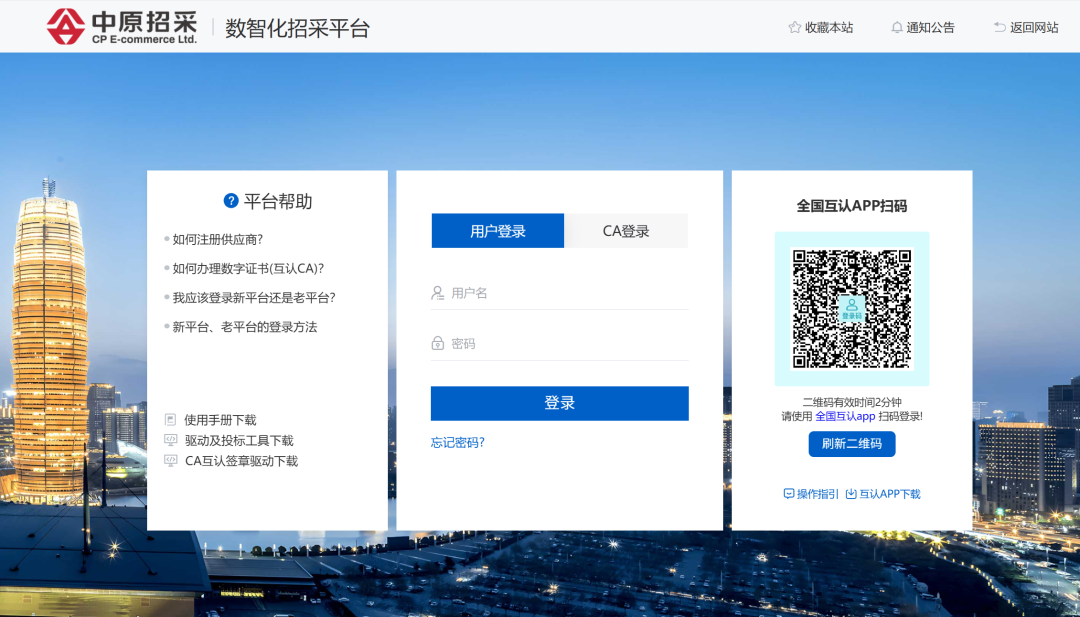Screen dimensions: 1080x617
Task: Click the 中原招采 logo
Action: 122,26
